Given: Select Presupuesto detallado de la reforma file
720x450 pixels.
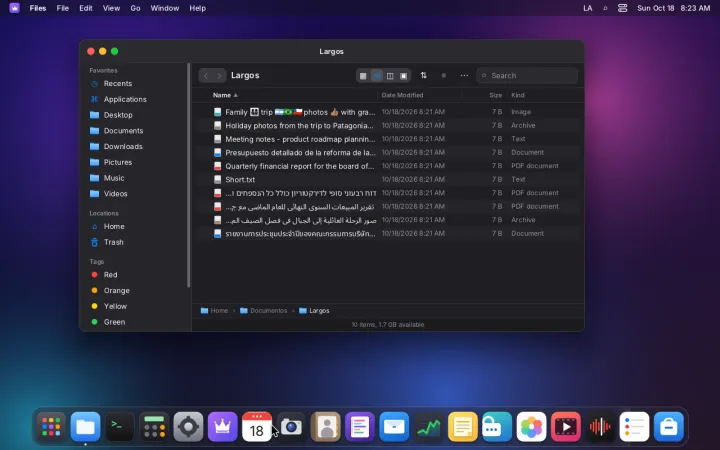Looking at the screenshot, I should pos(388,152).
